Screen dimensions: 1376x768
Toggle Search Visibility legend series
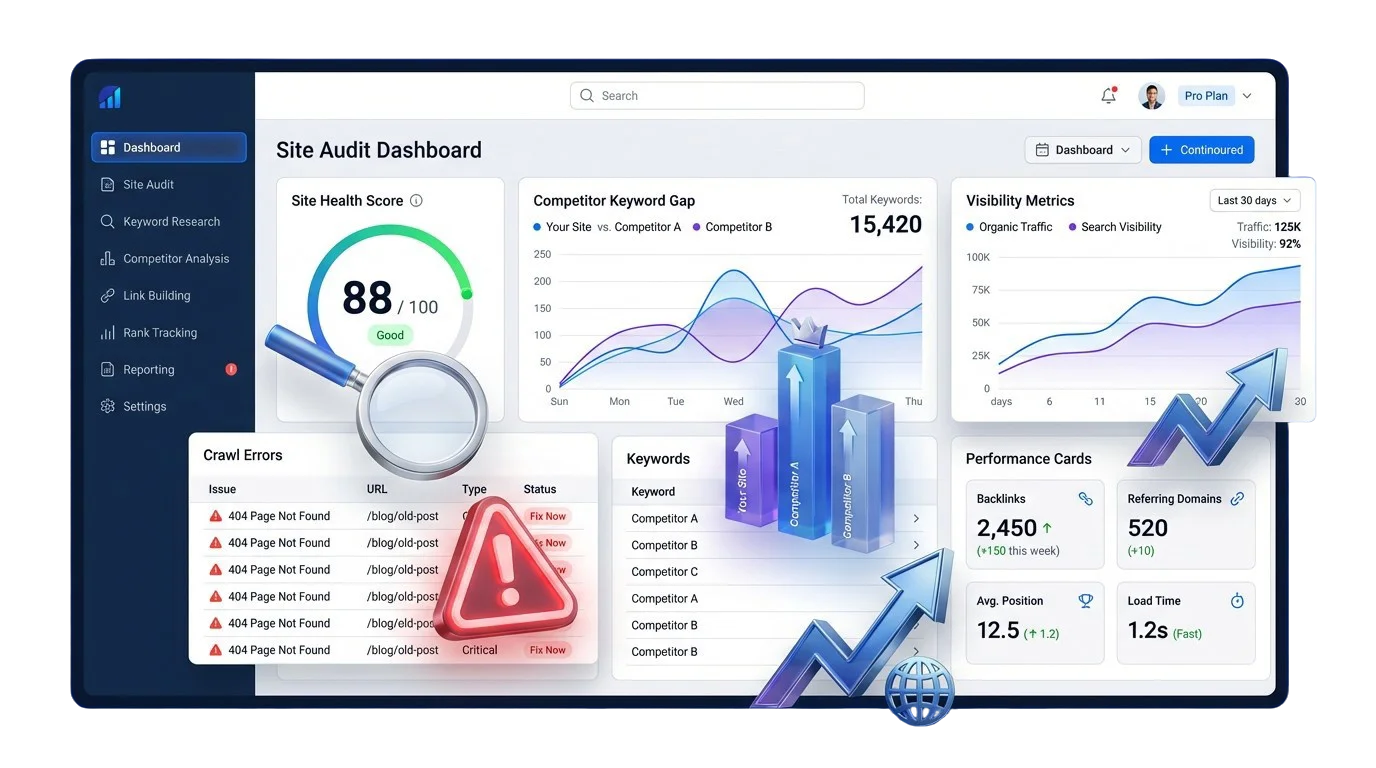pos(1114,227)
